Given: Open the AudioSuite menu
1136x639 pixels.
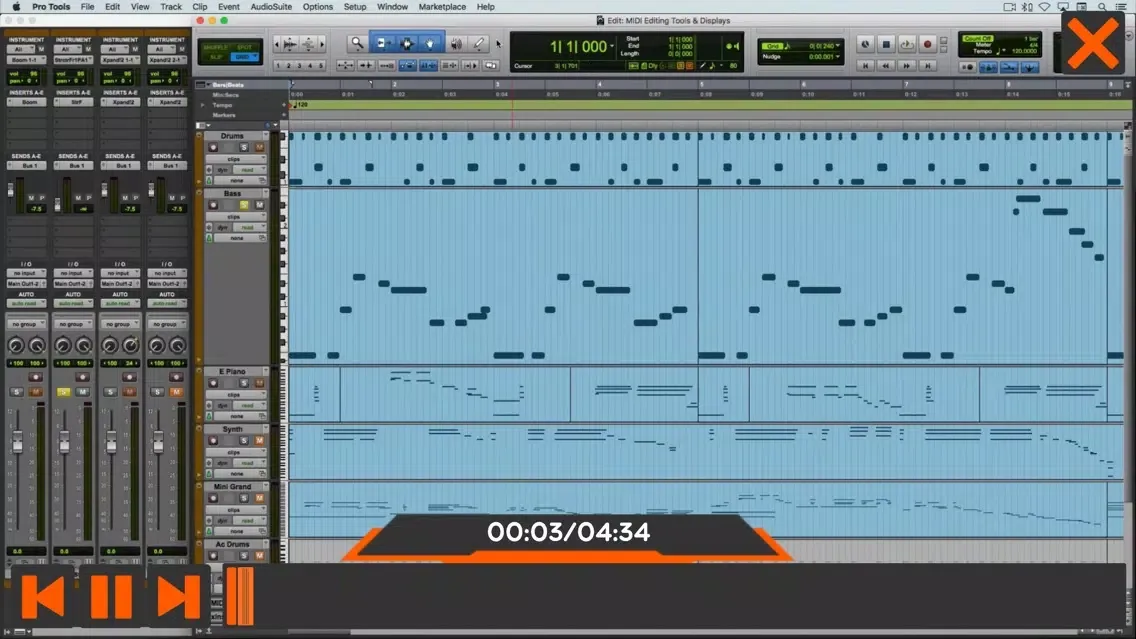Looking at the screenshot, I should coord(271,7).
